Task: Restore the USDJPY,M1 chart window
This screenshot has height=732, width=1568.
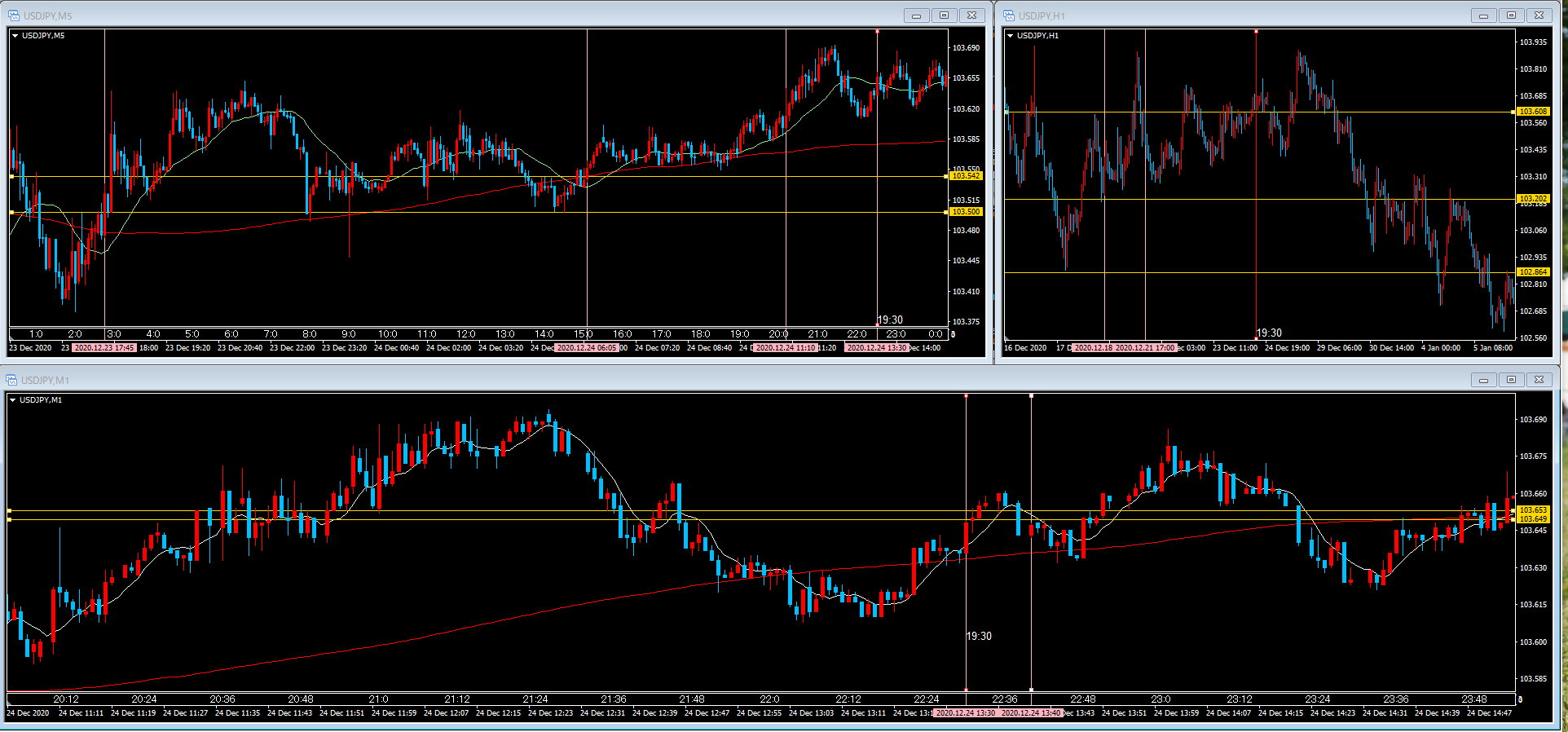Action: point(1511,380)
